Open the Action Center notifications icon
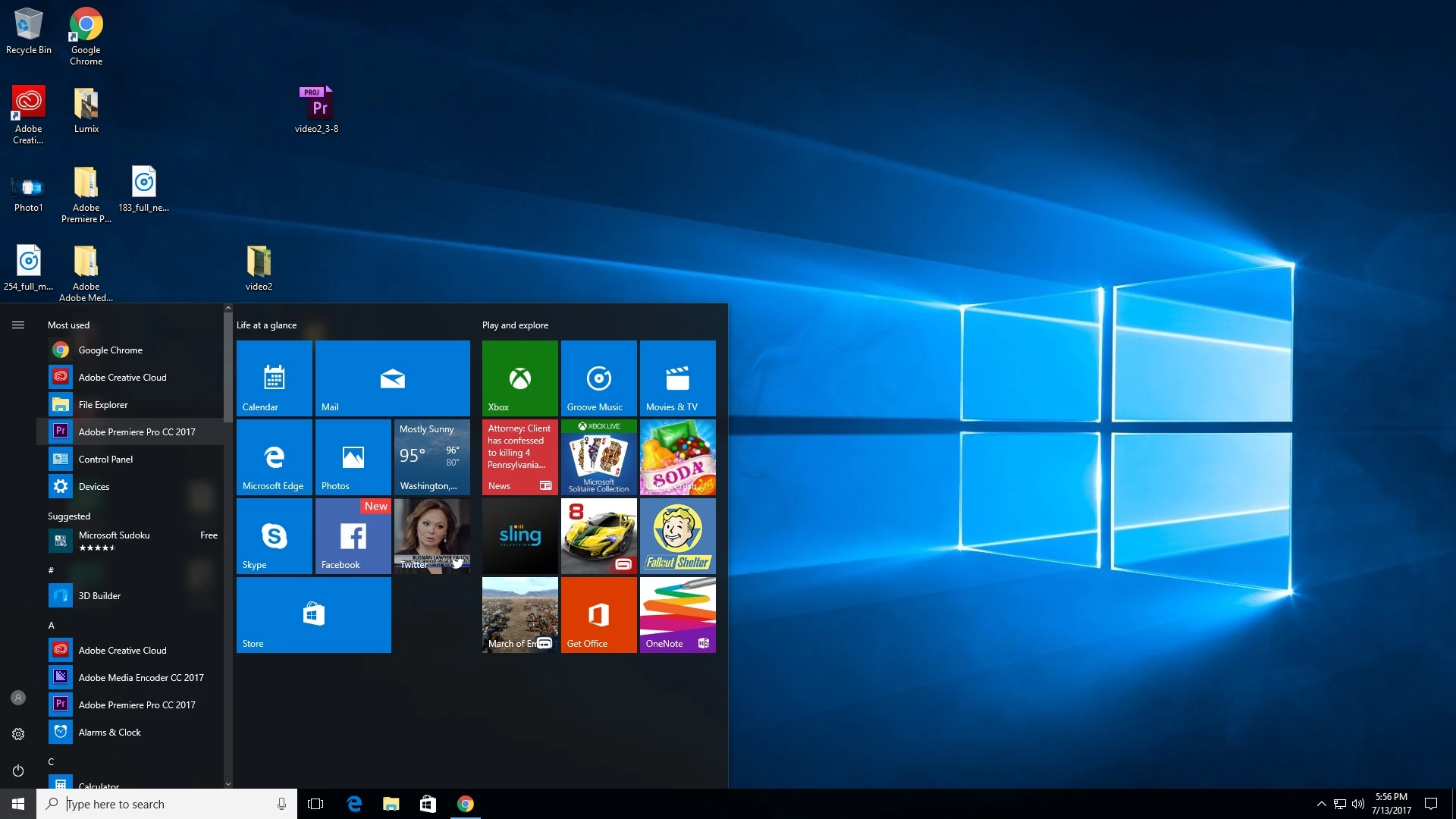Screen dimensions: 1456x819 coord(1431,804)
